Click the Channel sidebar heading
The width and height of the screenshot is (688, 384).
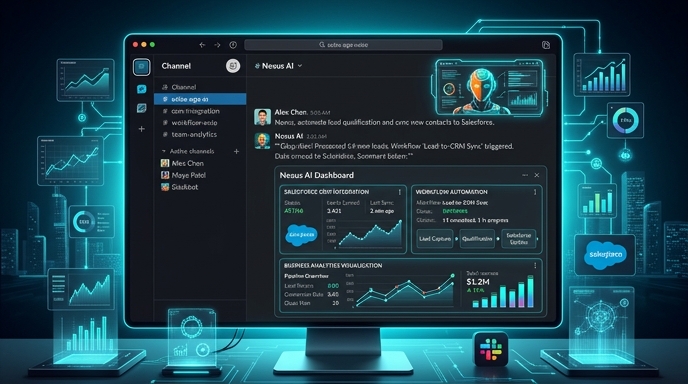176,66
